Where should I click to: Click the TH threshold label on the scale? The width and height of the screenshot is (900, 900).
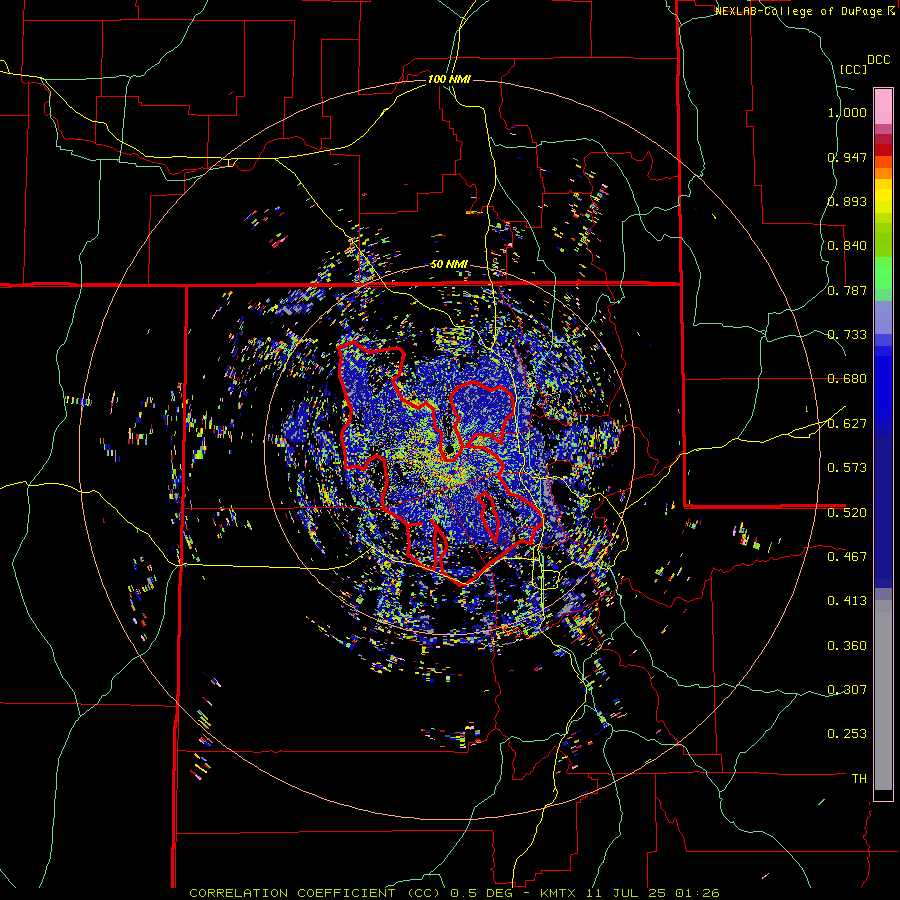[x=859, y=779]
